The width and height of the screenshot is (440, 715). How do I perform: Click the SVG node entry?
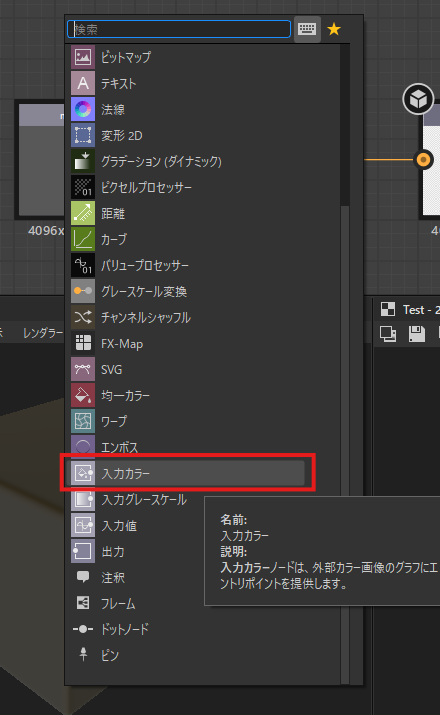tap(187, 369)
